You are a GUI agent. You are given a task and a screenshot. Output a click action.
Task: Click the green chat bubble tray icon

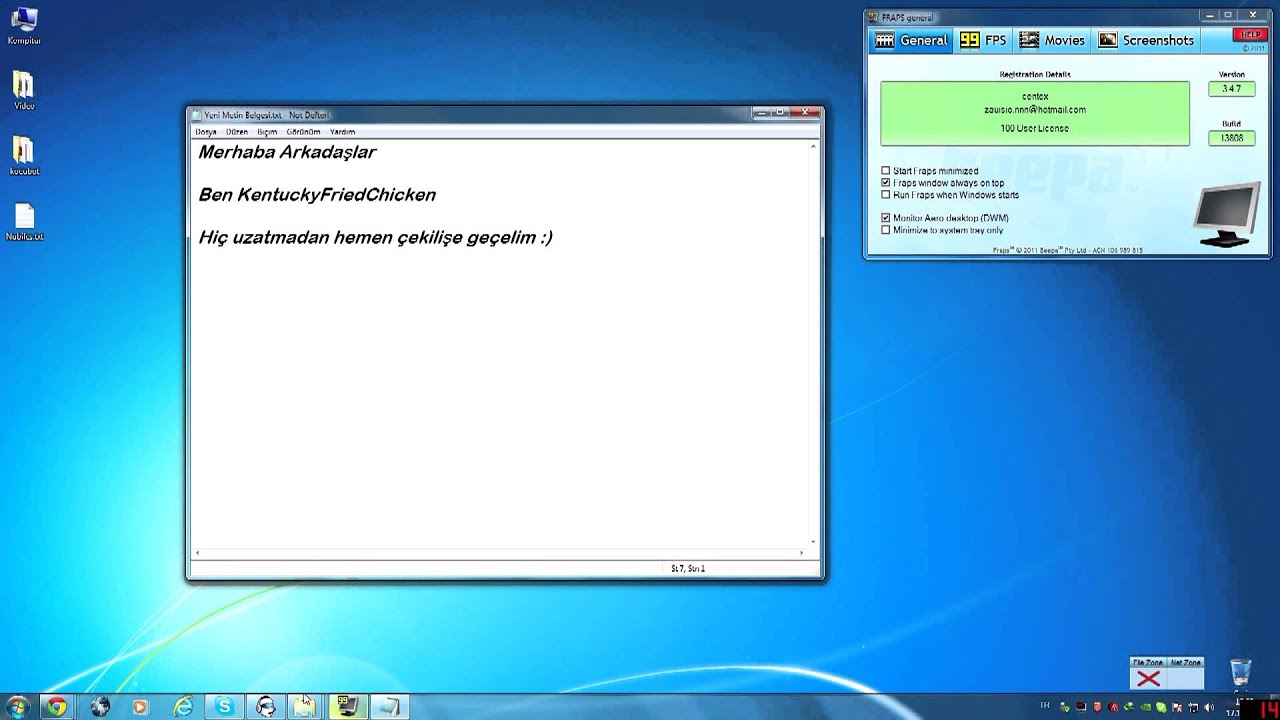pyautogui.click(x=1161, y=706)
